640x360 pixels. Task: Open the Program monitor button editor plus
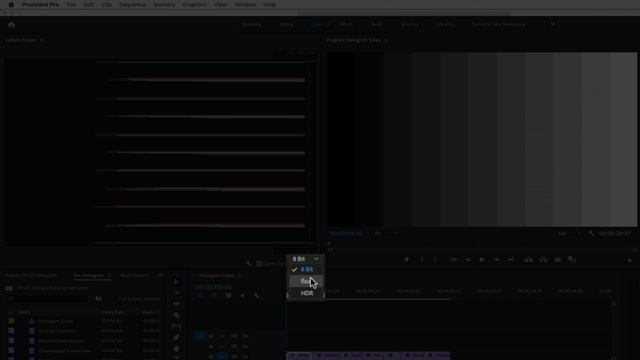[630, 260]
